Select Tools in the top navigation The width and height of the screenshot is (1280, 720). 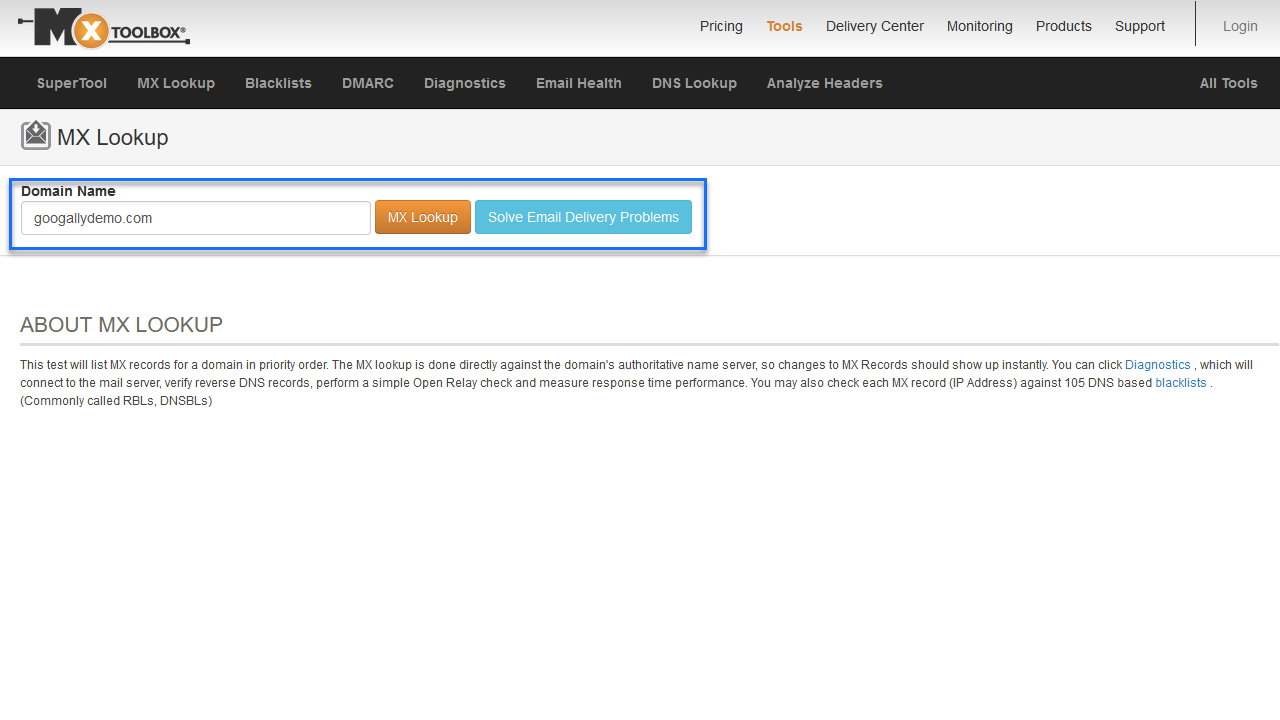coord(784,26)
